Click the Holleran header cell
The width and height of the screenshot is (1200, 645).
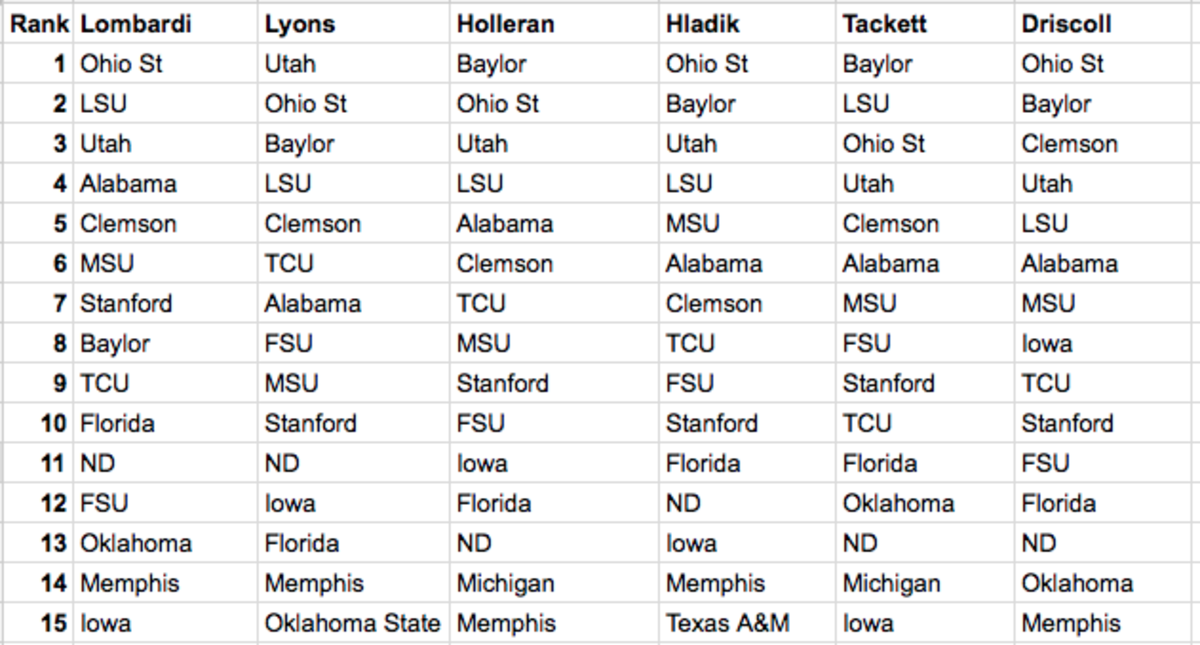554,23
